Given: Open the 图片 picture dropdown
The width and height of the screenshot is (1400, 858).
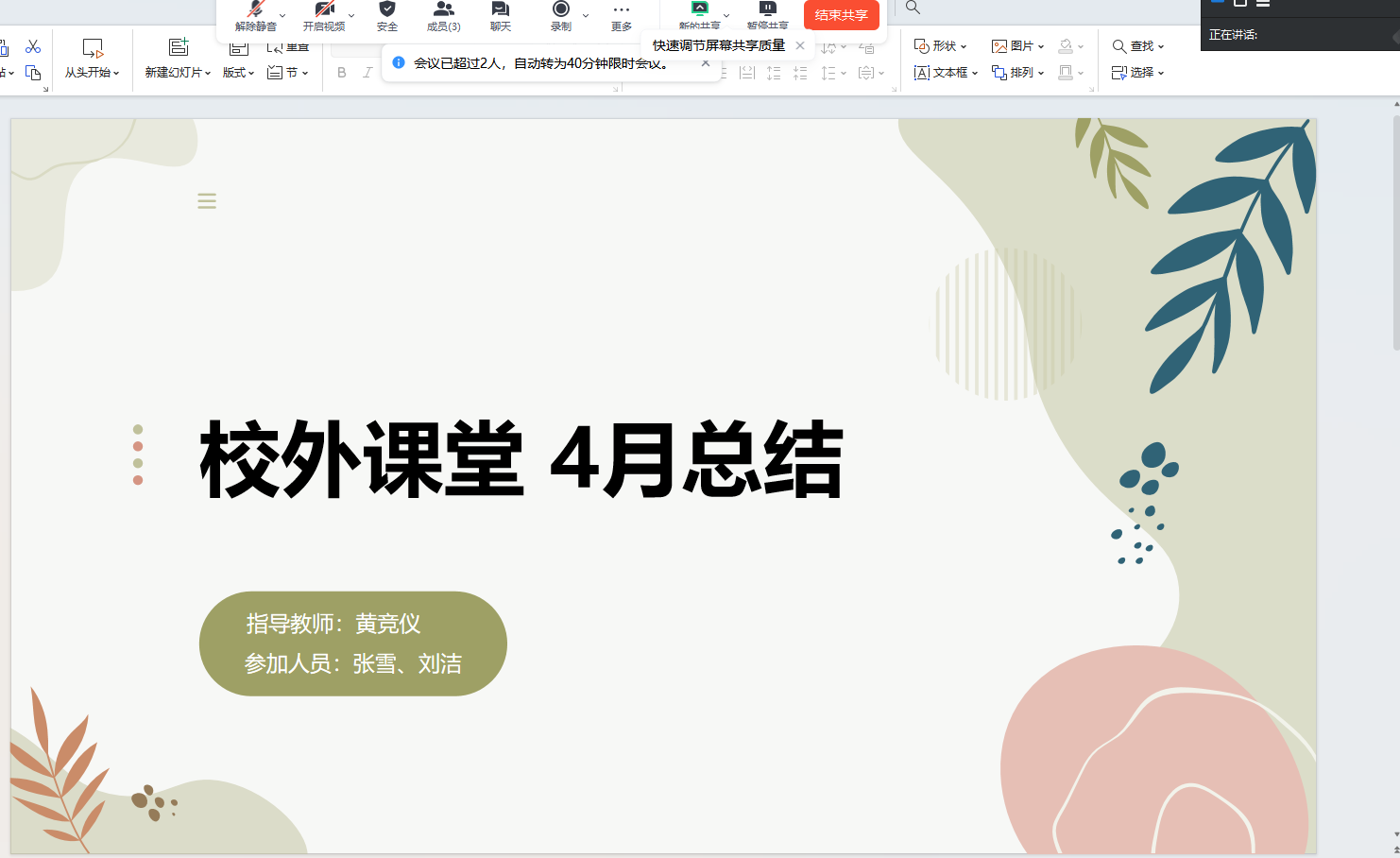Looking at the screenshot, I should click(x=1017, y=46).
